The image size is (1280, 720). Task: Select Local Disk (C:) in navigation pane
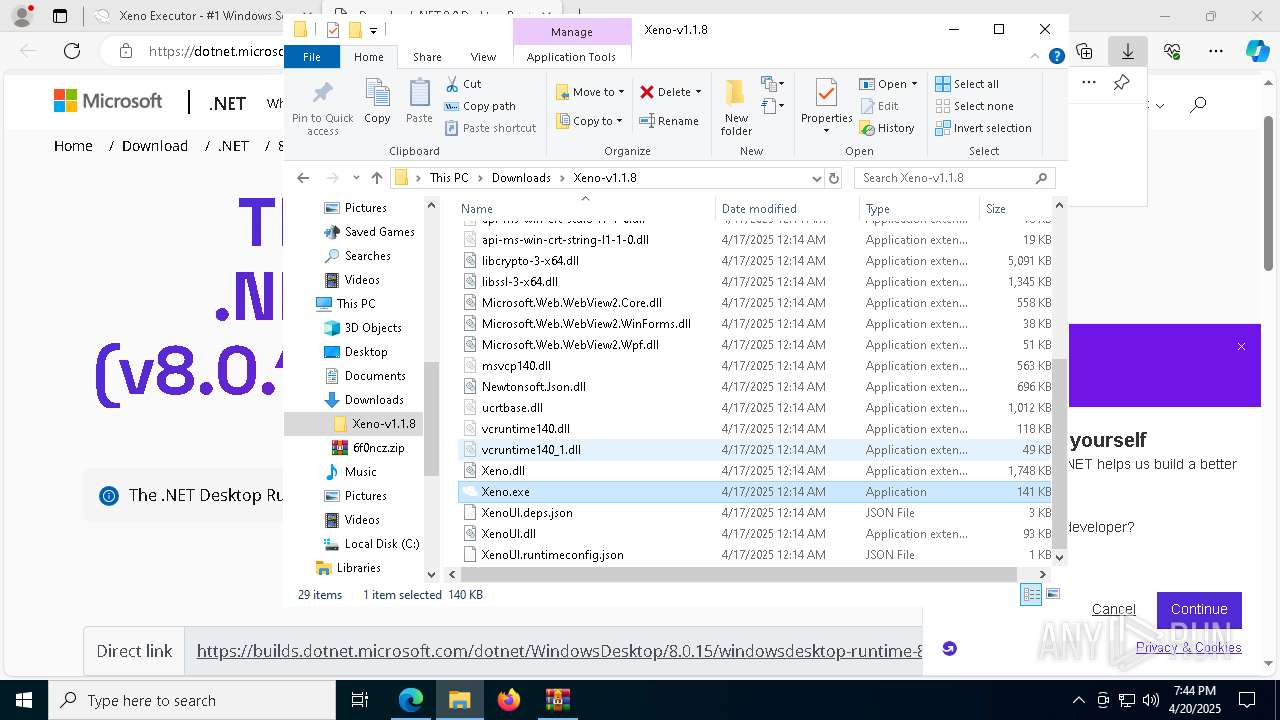click(371, 544)
